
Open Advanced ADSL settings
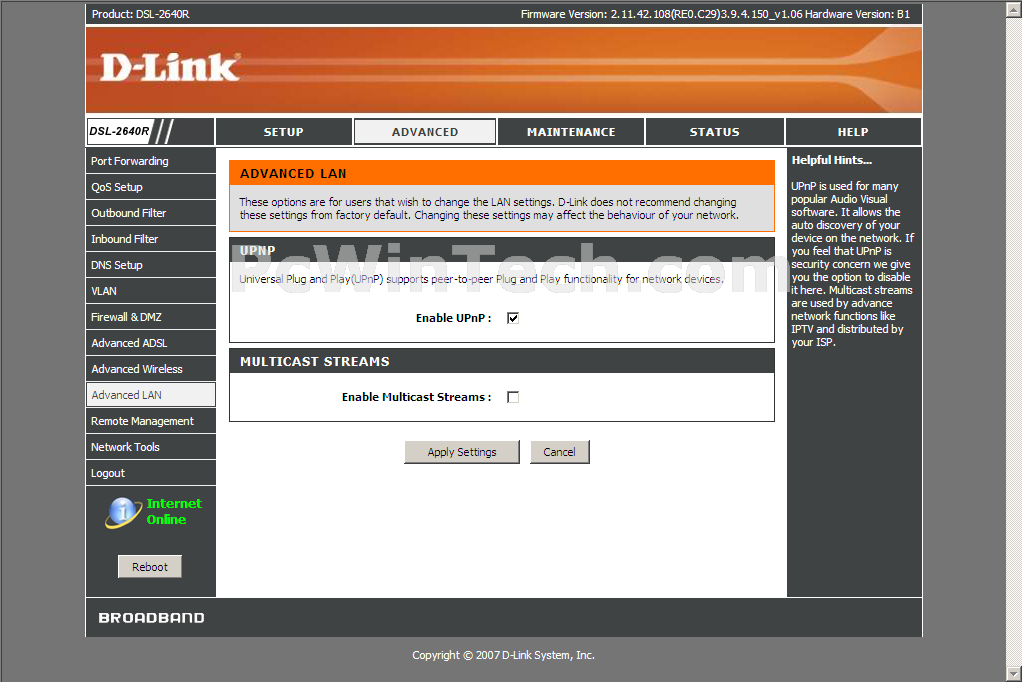tap(151, 343)
